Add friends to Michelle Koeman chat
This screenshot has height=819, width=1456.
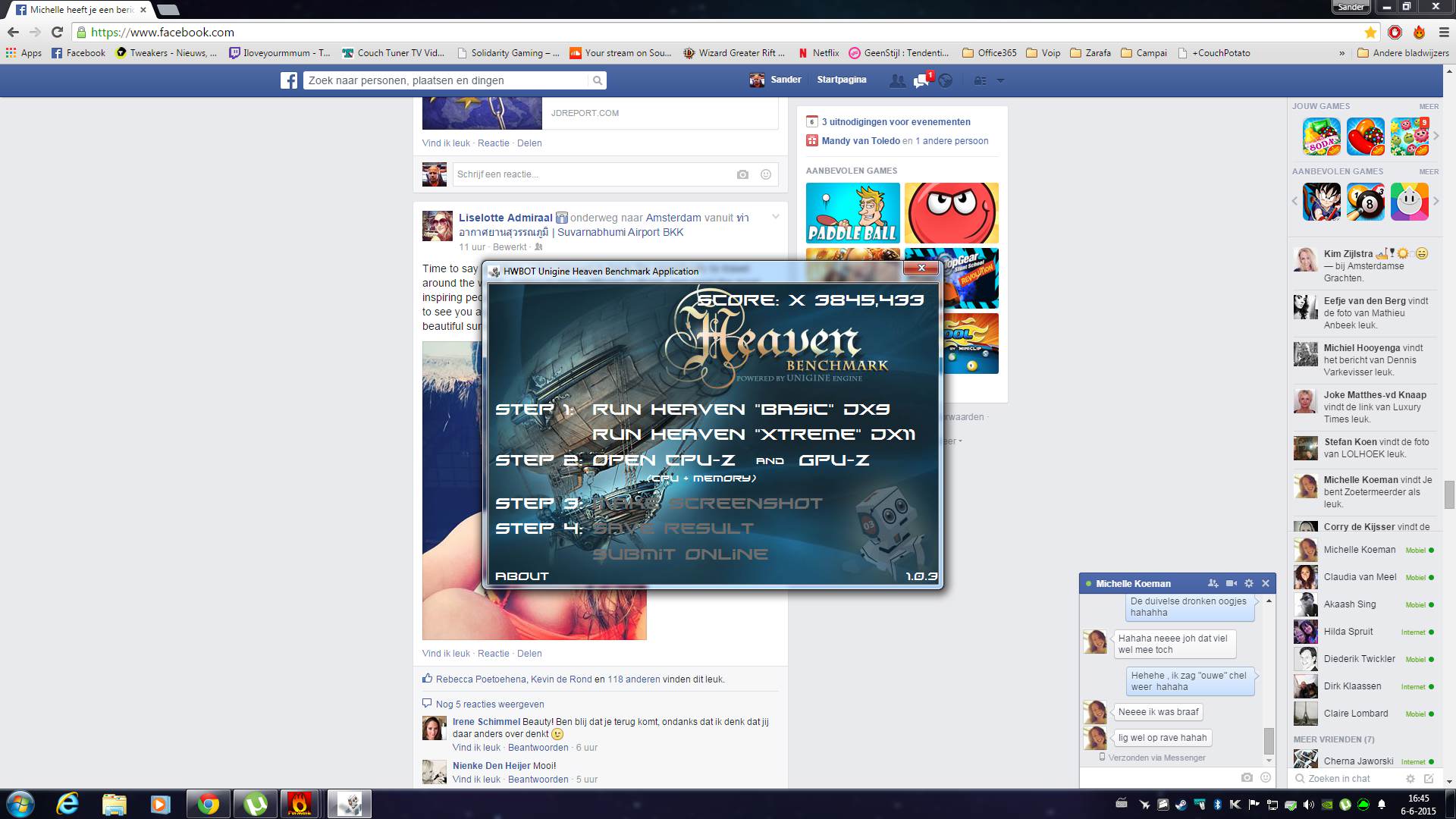click(1213, 583)
